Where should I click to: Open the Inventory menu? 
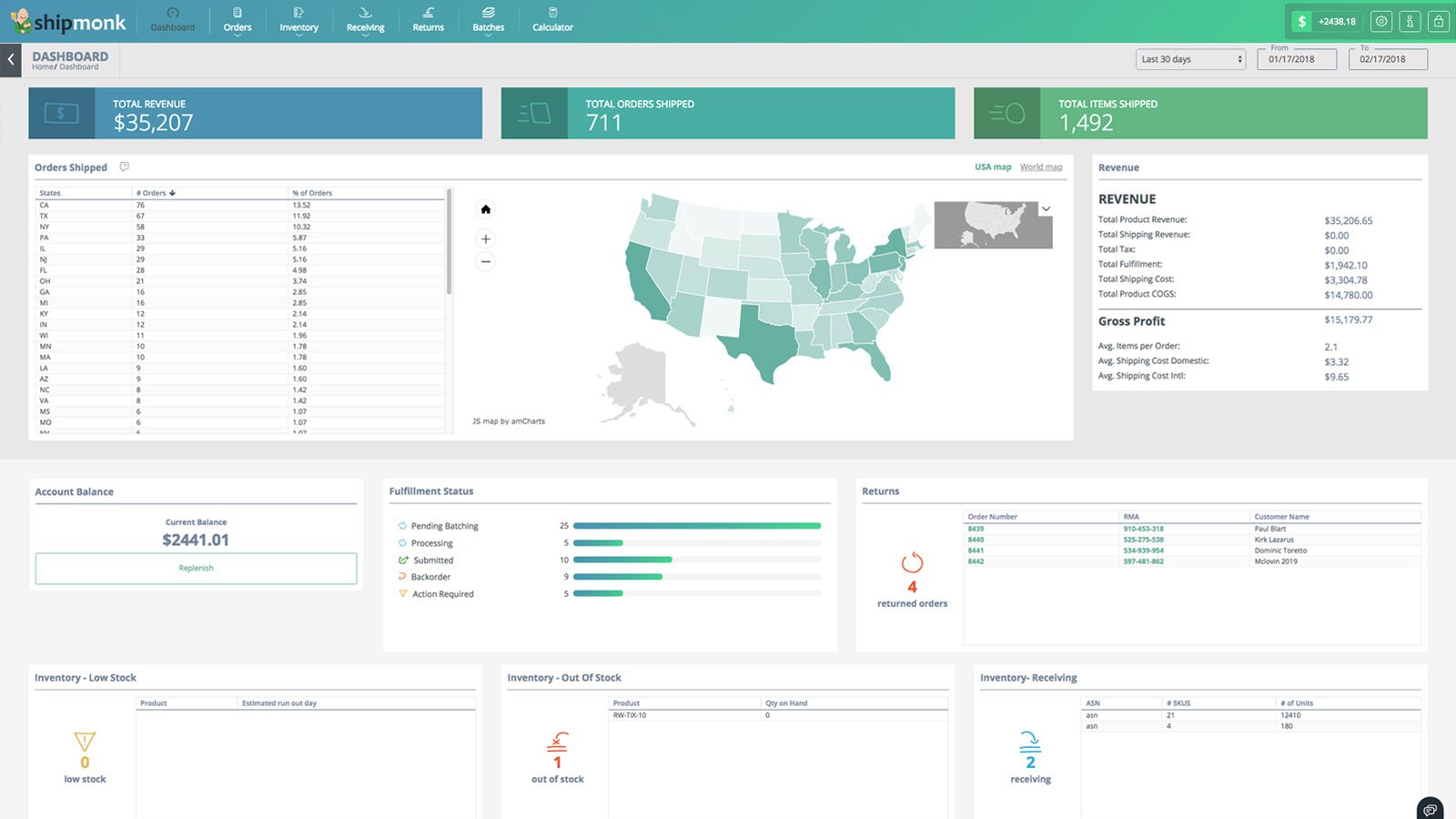[298, 20]
